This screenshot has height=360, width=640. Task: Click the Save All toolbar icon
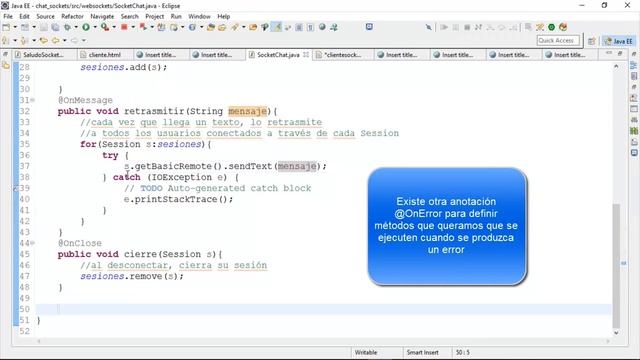[55, 27]
